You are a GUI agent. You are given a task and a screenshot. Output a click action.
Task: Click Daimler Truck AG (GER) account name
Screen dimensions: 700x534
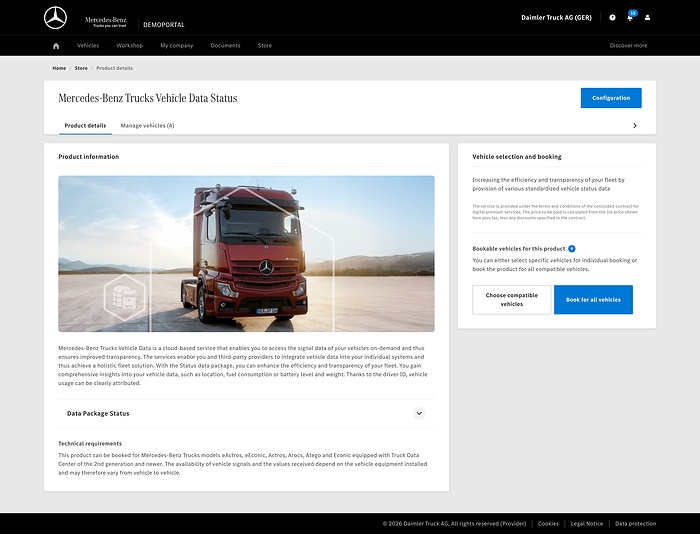click(x=556, y=17)
